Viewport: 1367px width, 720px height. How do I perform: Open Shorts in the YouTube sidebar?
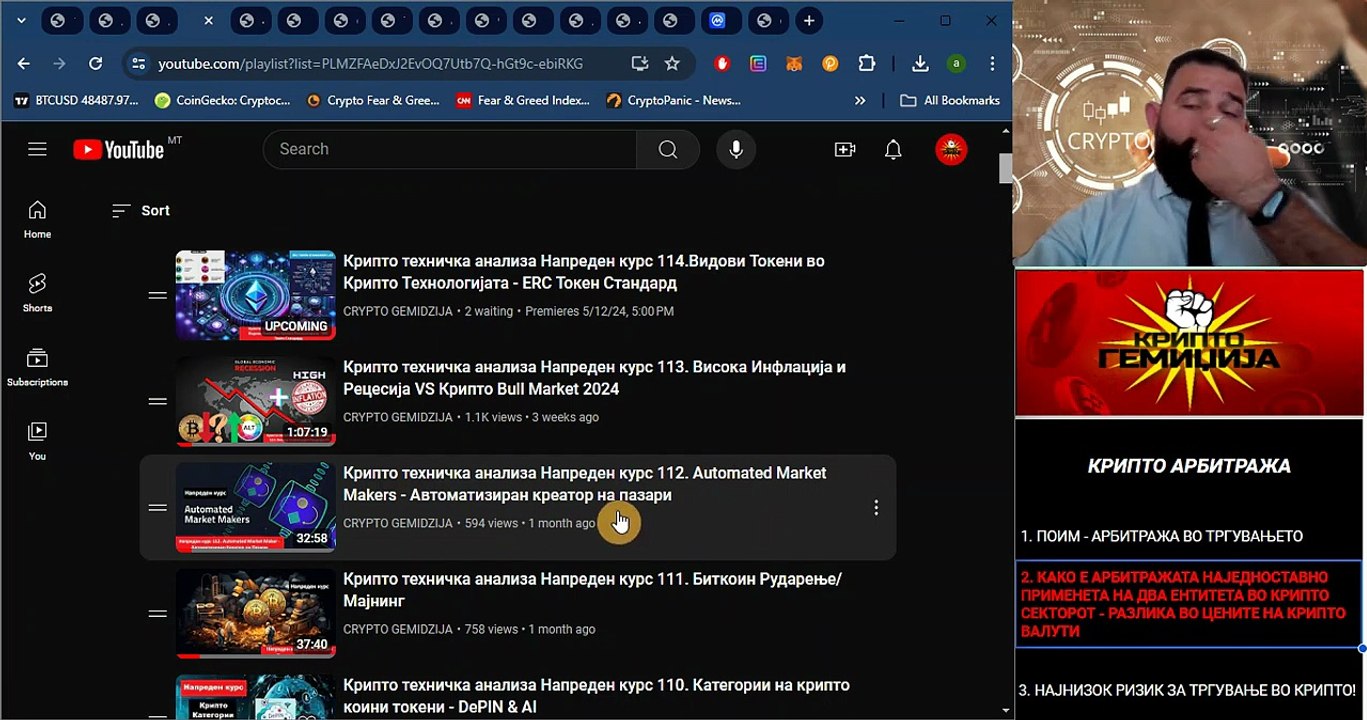tap(37, 293)
